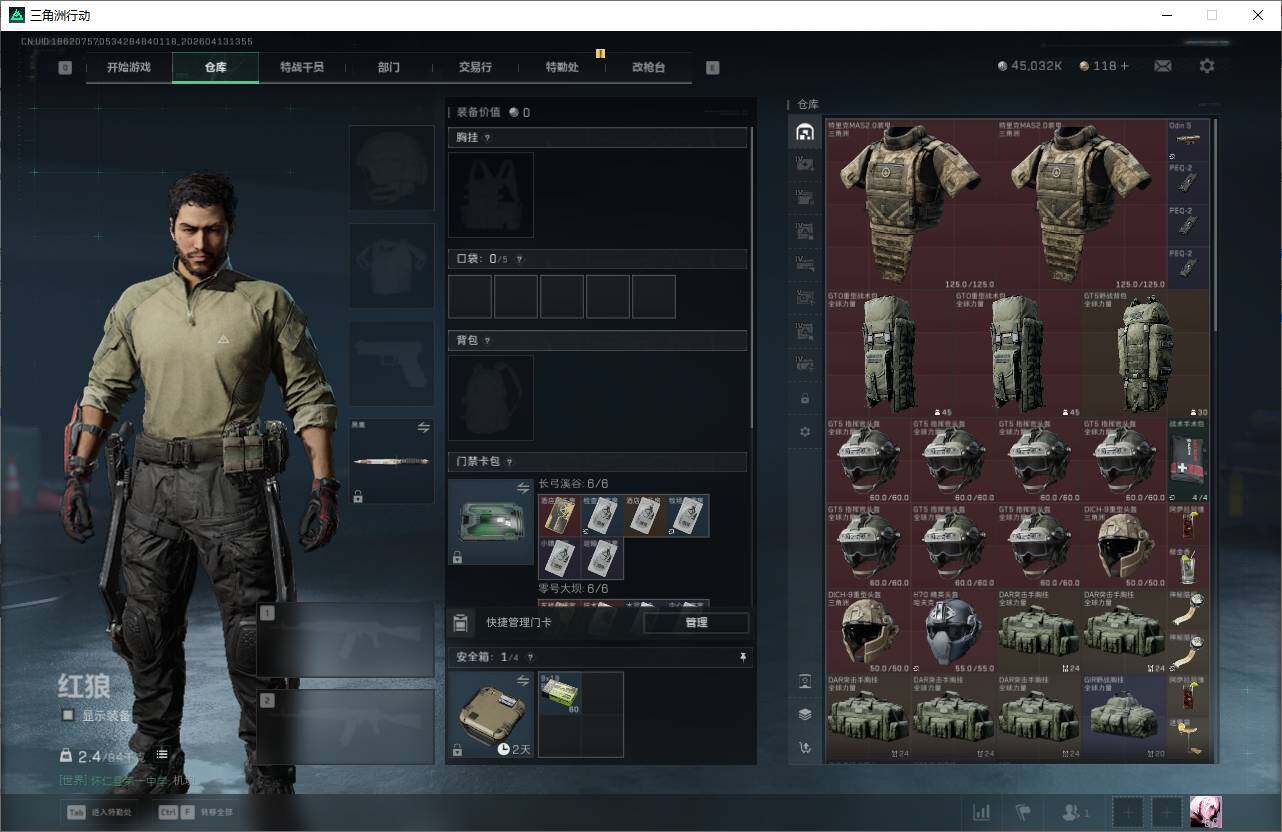Select empty primary weapon slot 2
This screenshot has height=832, width=1282.
345,727
